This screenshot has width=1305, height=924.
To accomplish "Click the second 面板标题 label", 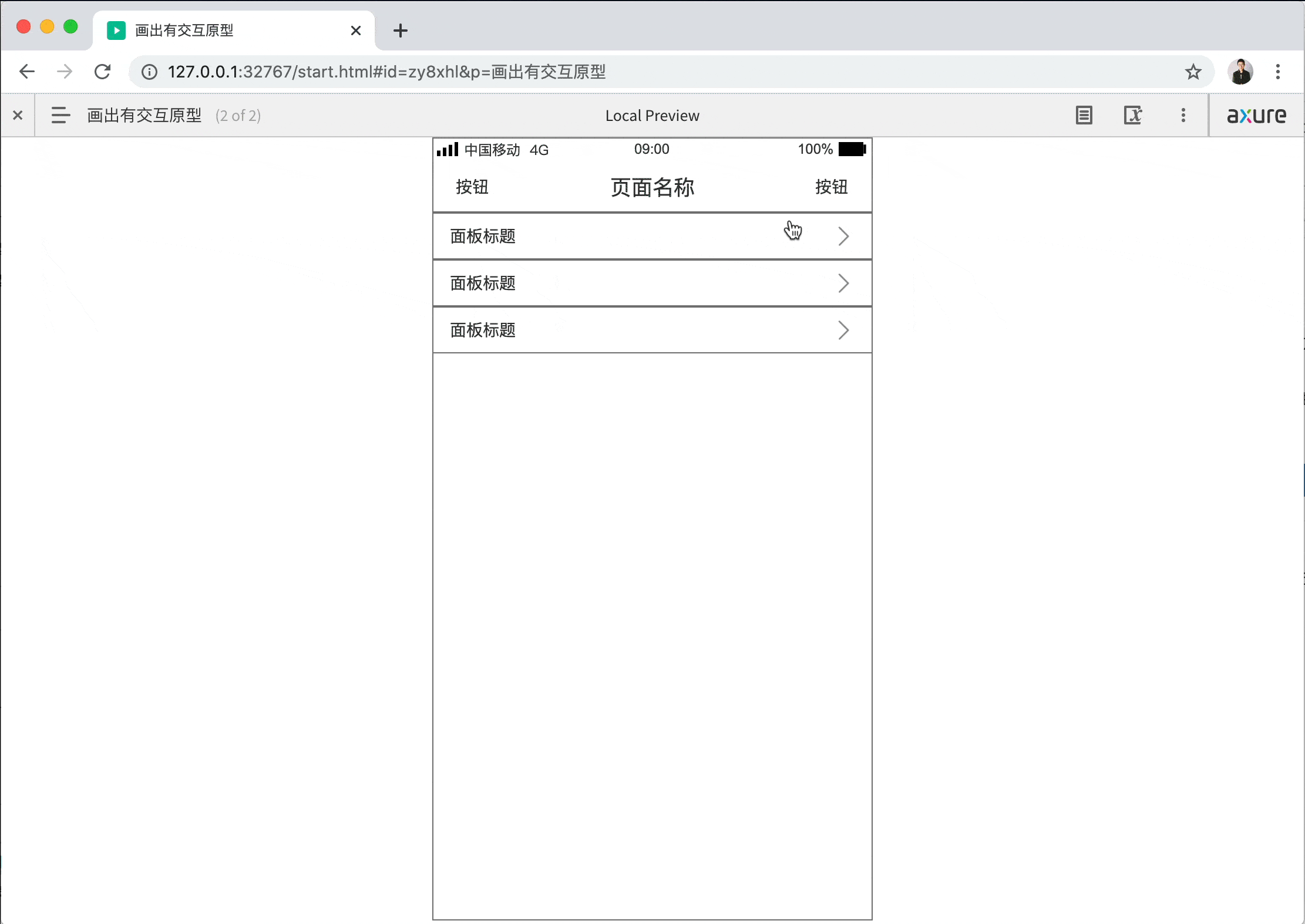I will coord(483,283).
